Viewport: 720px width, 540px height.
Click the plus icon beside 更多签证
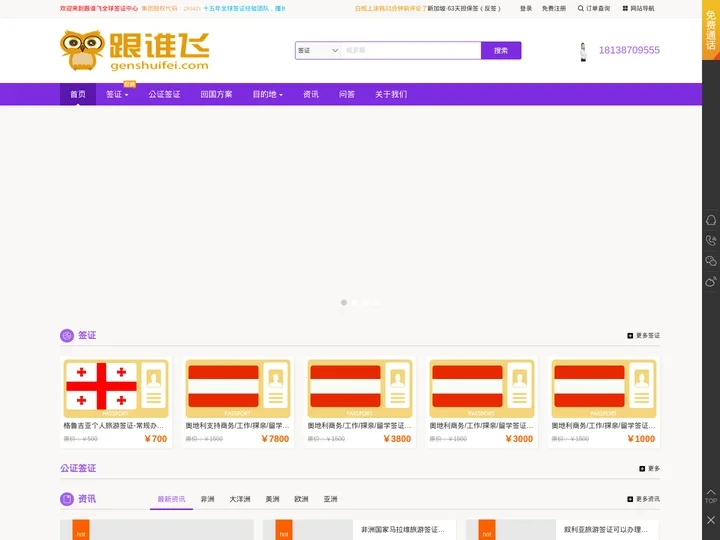(630, 336)
